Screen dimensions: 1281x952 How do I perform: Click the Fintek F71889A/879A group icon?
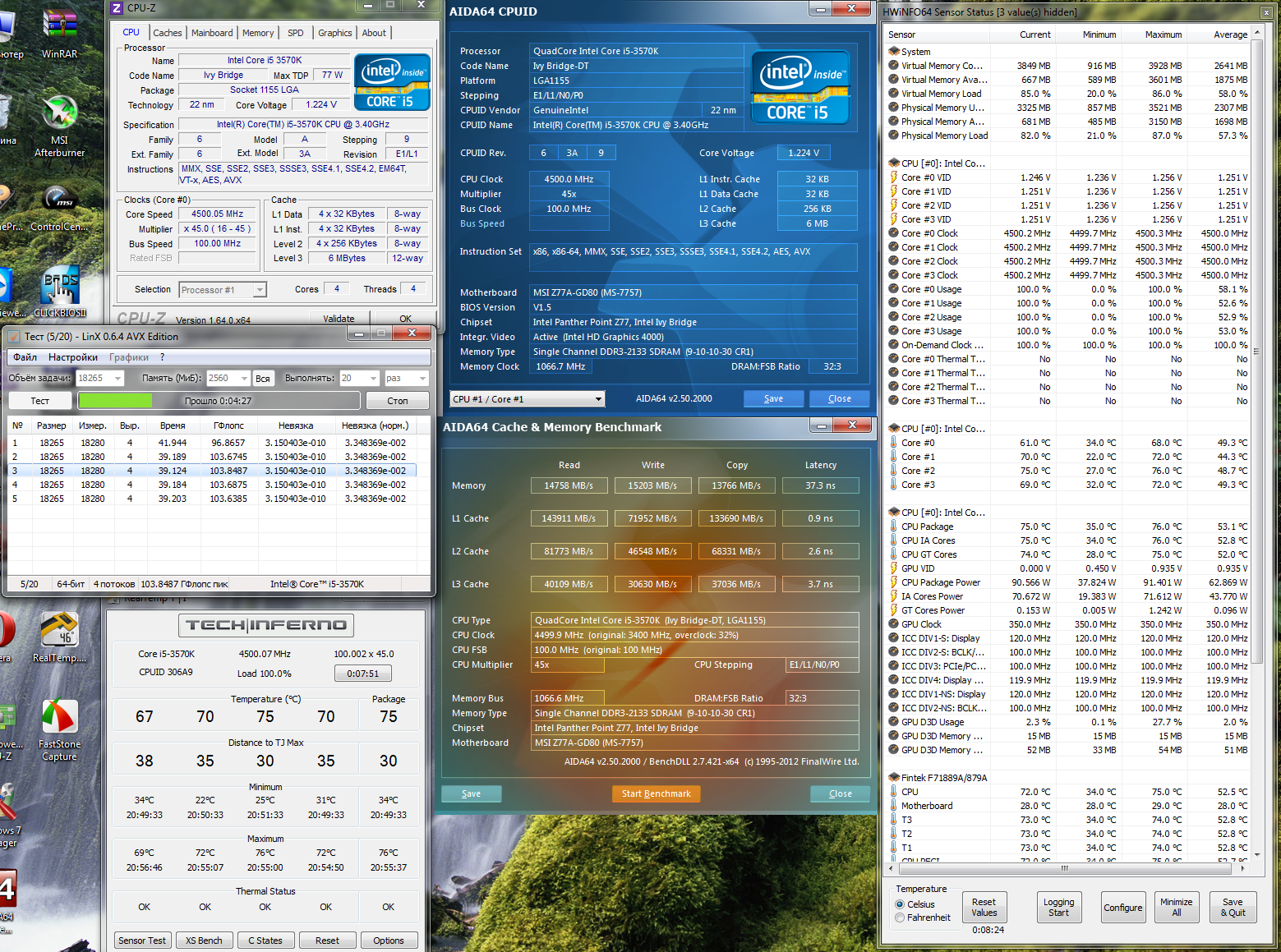click(894, 777)
